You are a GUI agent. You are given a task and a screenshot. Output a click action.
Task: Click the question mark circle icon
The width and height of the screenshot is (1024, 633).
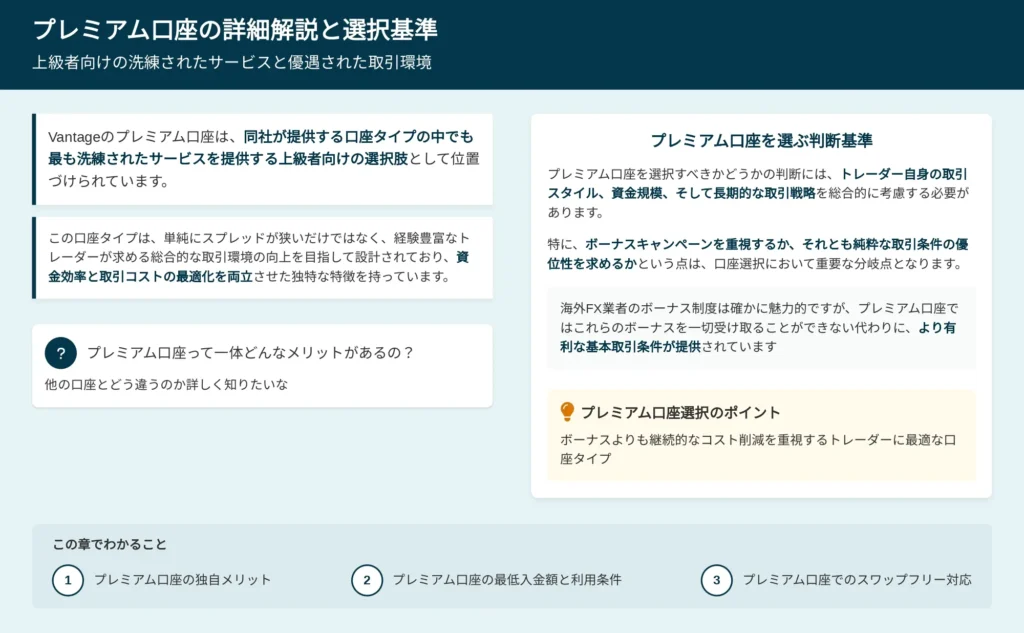pyautogui.click(x=61, y=353)
